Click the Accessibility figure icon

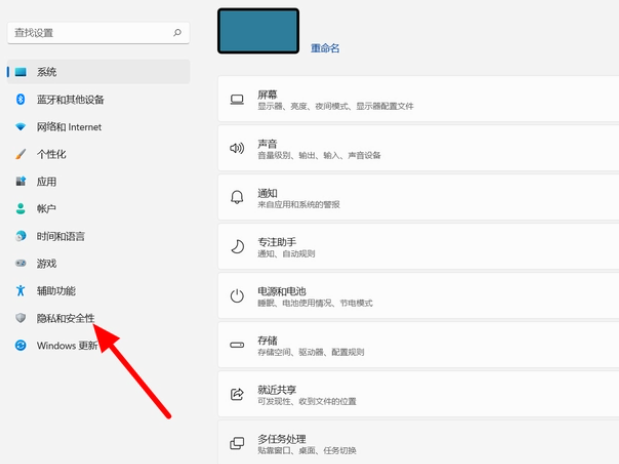point(20,291)
